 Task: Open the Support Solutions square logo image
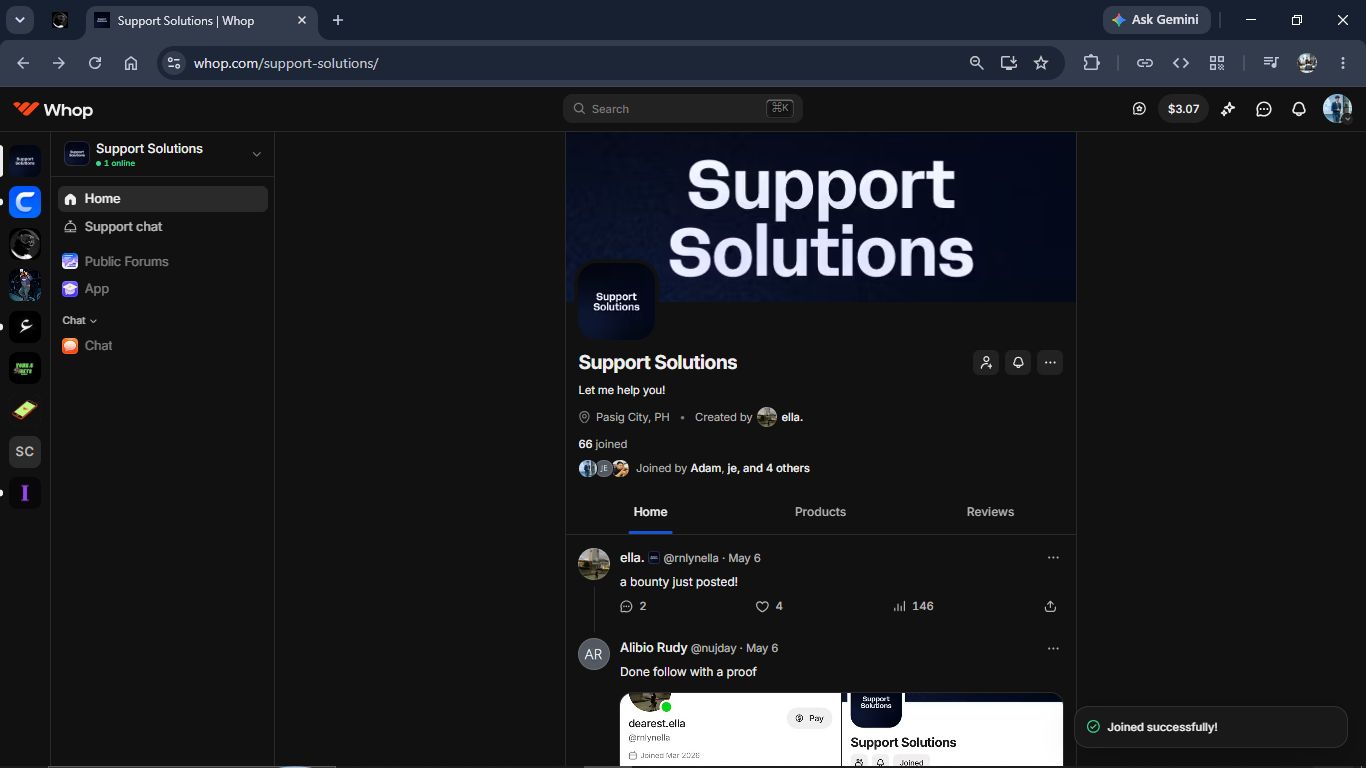pos(616,301)
